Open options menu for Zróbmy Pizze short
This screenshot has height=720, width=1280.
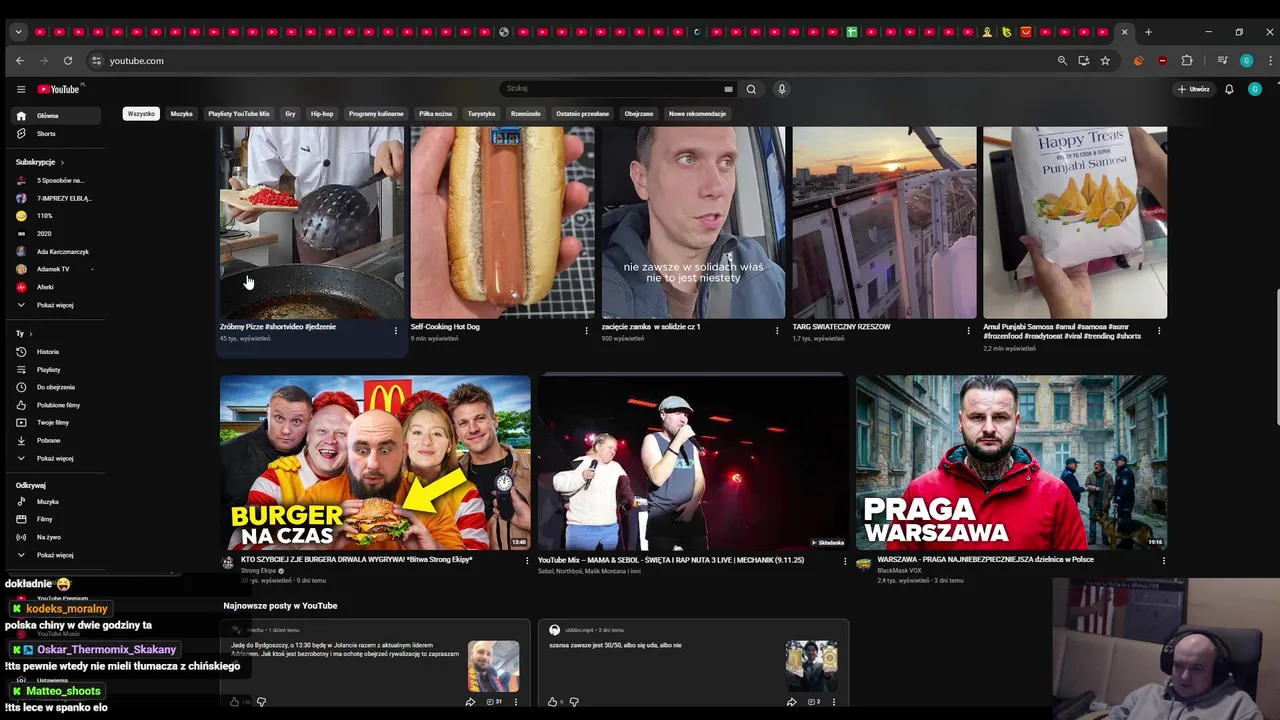(395, 330)
